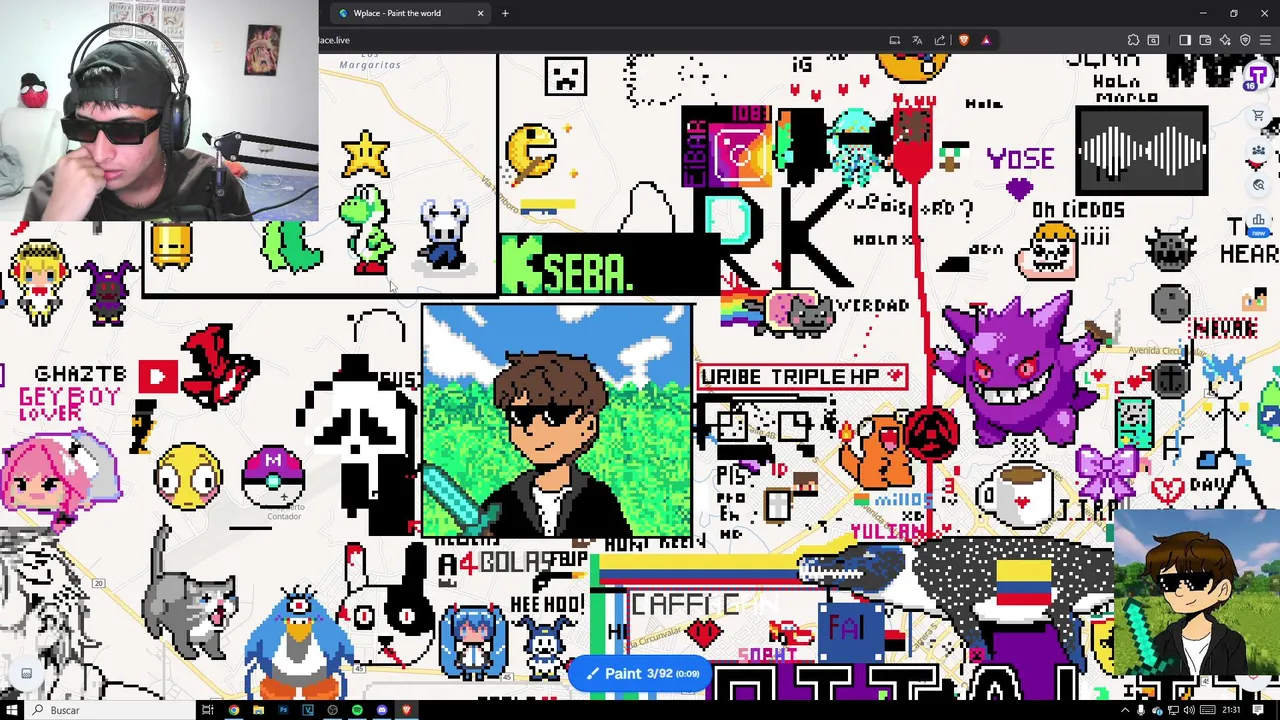Open the Windows Start menu
Screen dimensions: 1280x720
click(12, 710)
